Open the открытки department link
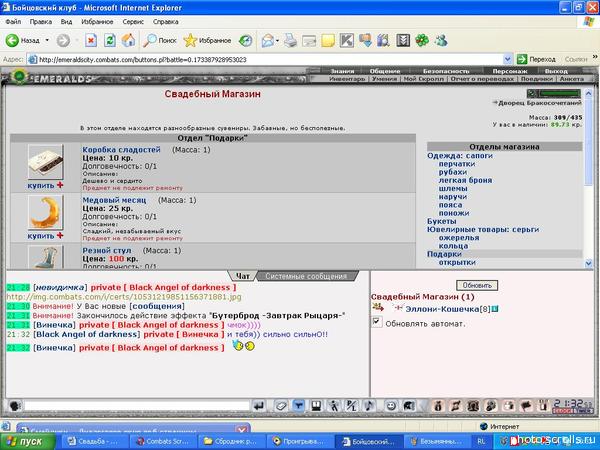600x450 pixels. point(457,262)
